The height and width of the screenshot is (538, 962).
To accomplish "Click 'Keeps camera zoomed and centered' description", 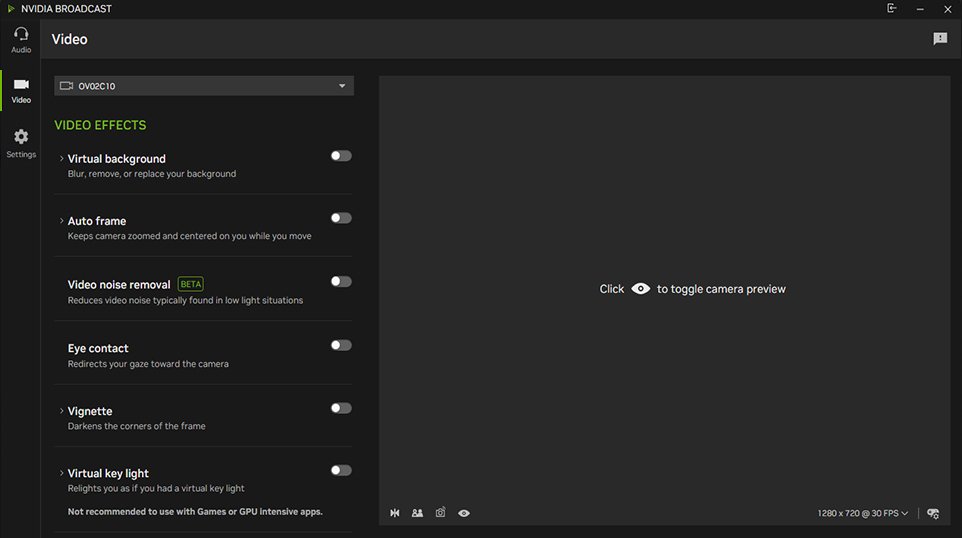I will tap(190, 236).
